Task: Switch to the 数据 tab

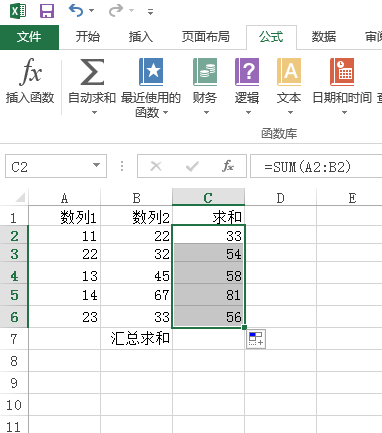Action: 324,37
